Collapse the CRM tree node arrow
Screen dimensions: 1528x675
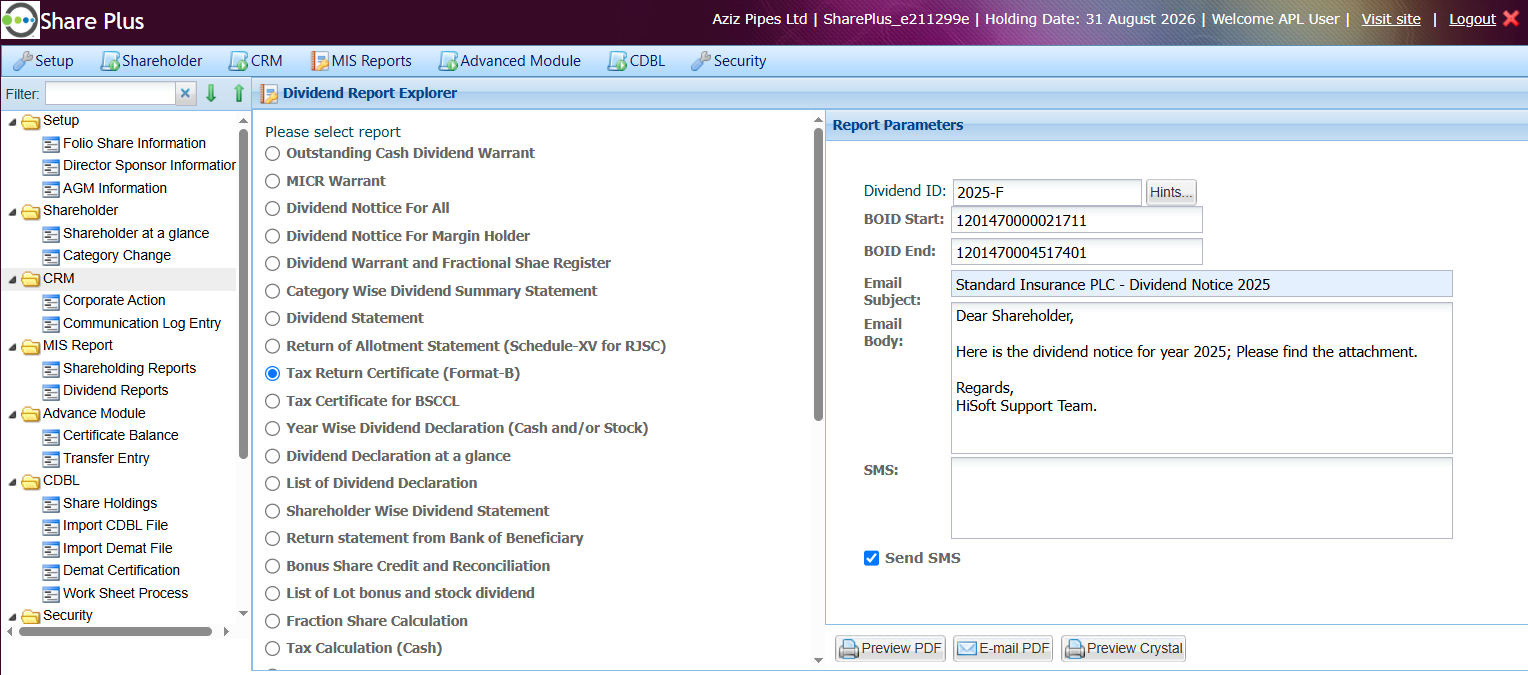[x=12, y=280]
